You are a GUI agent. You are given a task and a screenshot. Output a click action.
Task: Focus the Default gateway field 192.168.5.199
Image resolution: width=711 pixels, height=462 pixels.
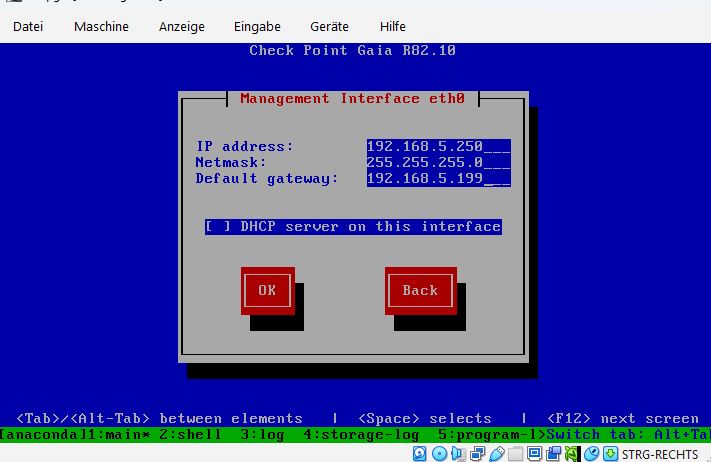438,178
